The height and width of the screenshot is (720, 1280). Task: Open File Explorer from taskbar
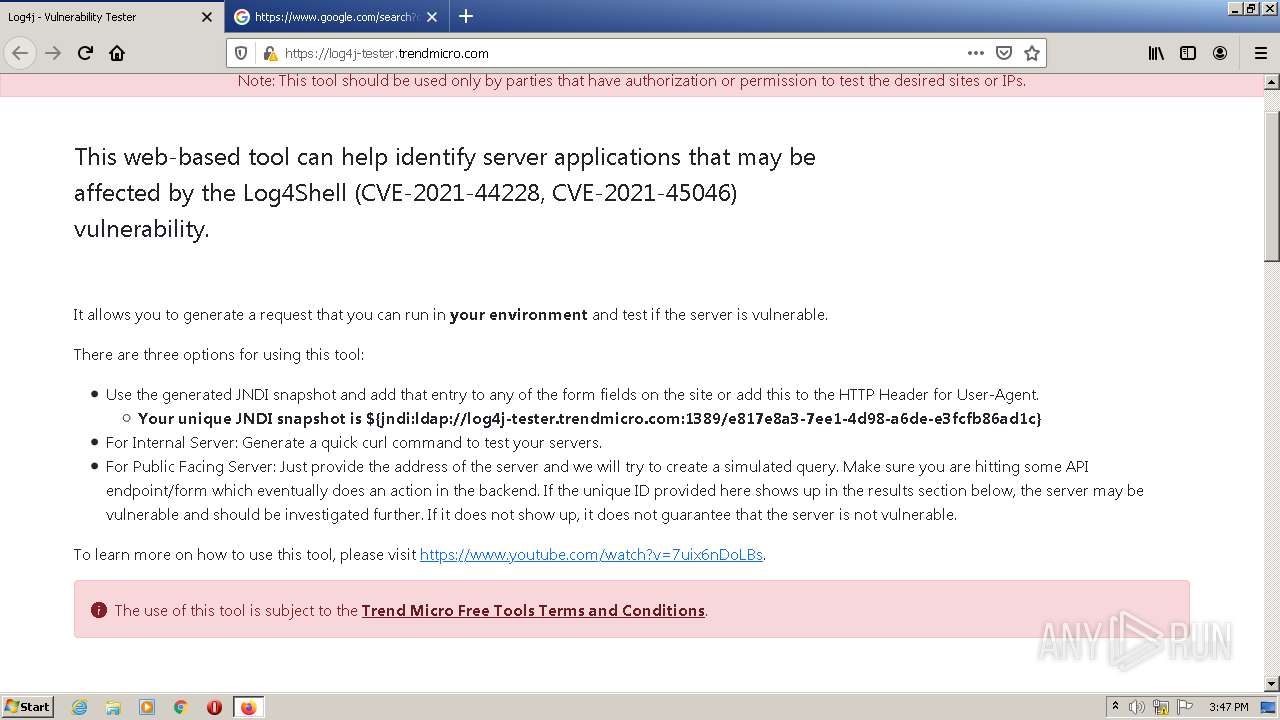click(113, 707)
